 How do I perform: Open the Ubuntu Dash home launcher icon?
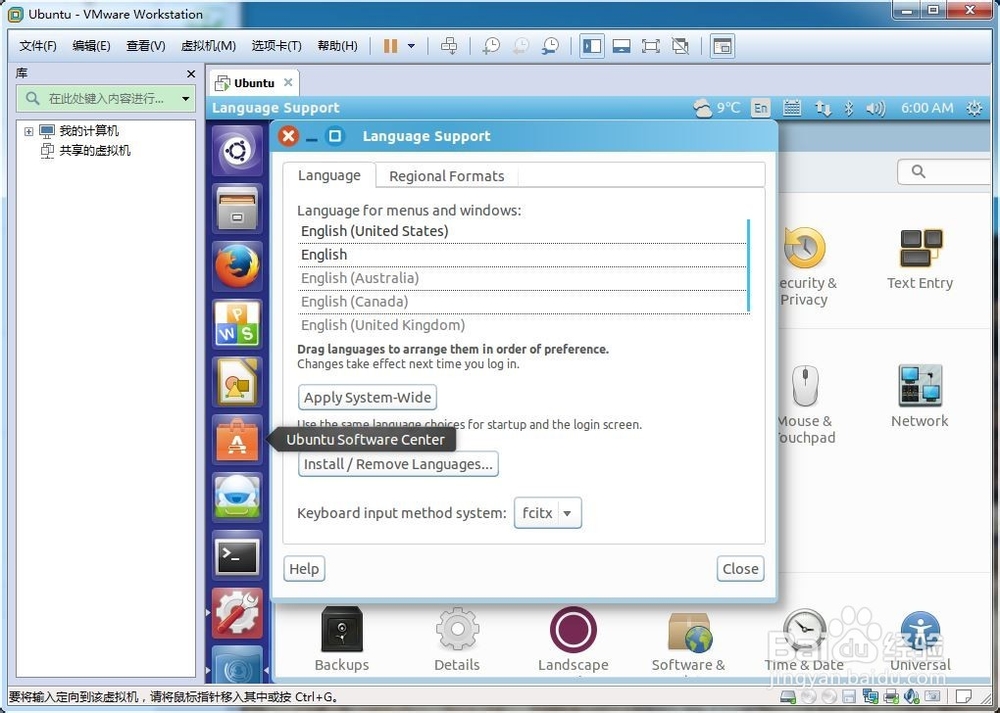pyautogui.click(x=237, y=151)
